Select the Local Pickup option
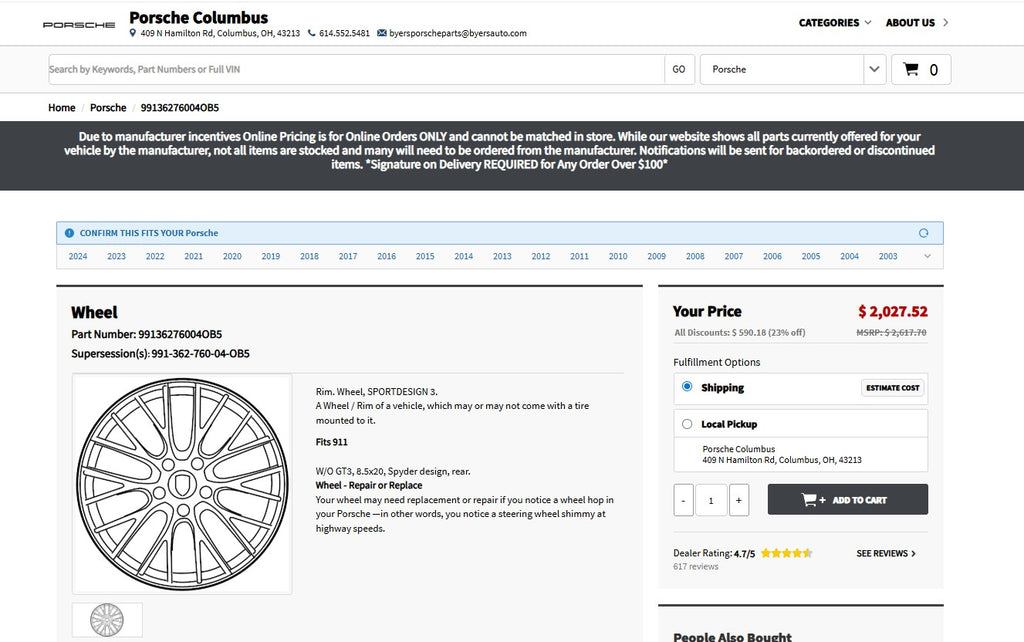The image size is (1024, 642). [x=687, y=424]
